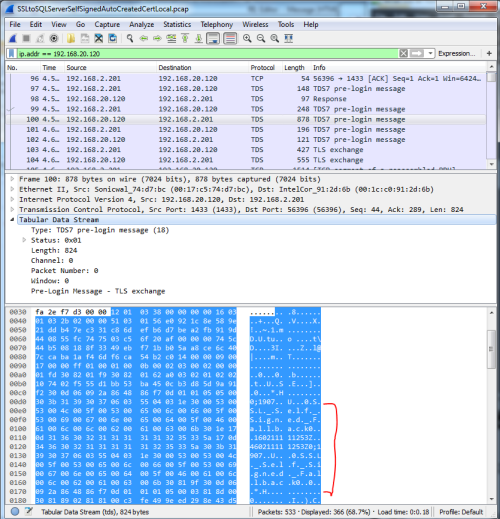500x519 pixels.
Task: Go back to the previous packet
Action: 144,38
